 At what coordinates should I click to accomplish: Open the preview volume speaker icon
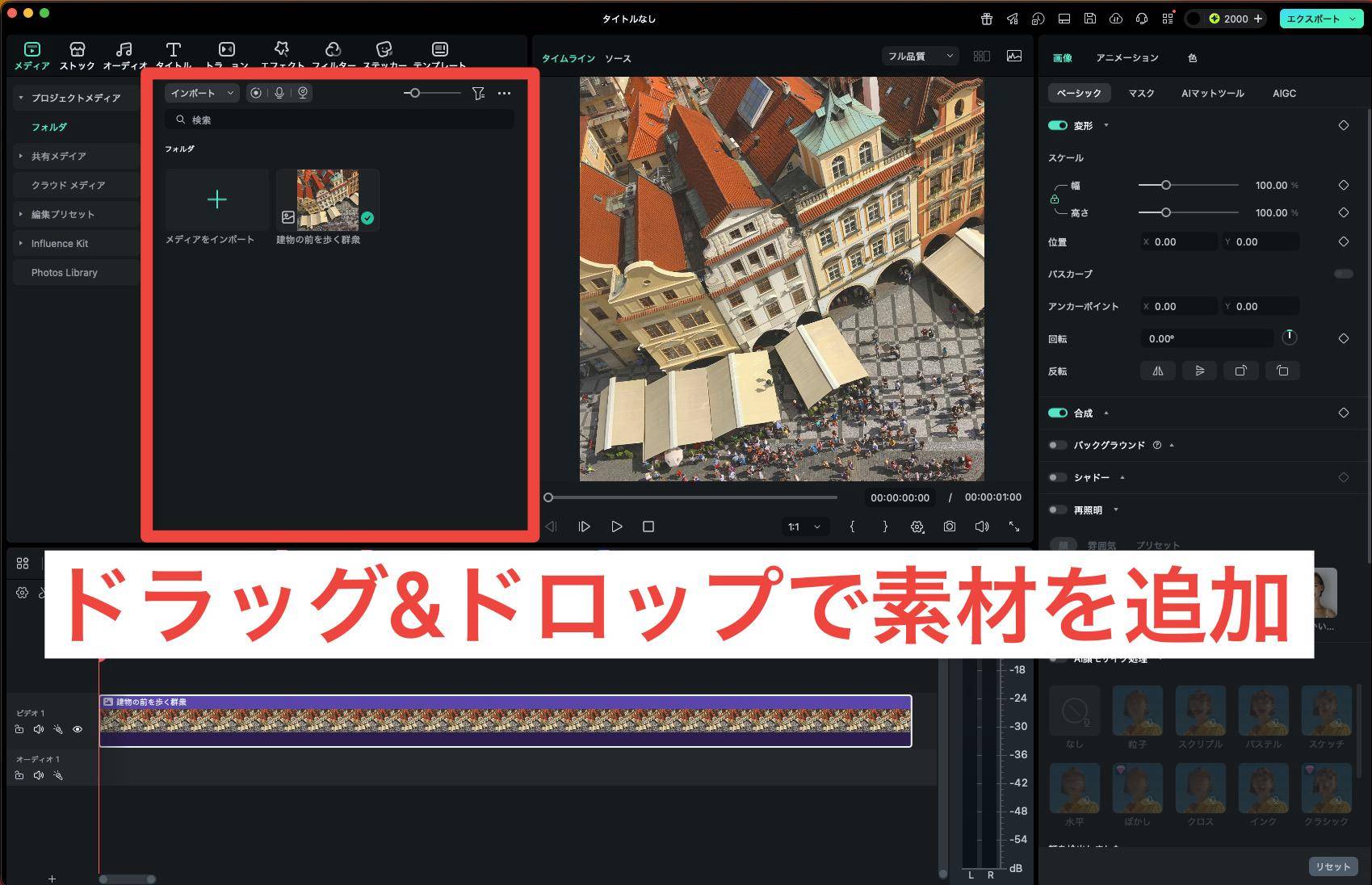click(982, 526)
